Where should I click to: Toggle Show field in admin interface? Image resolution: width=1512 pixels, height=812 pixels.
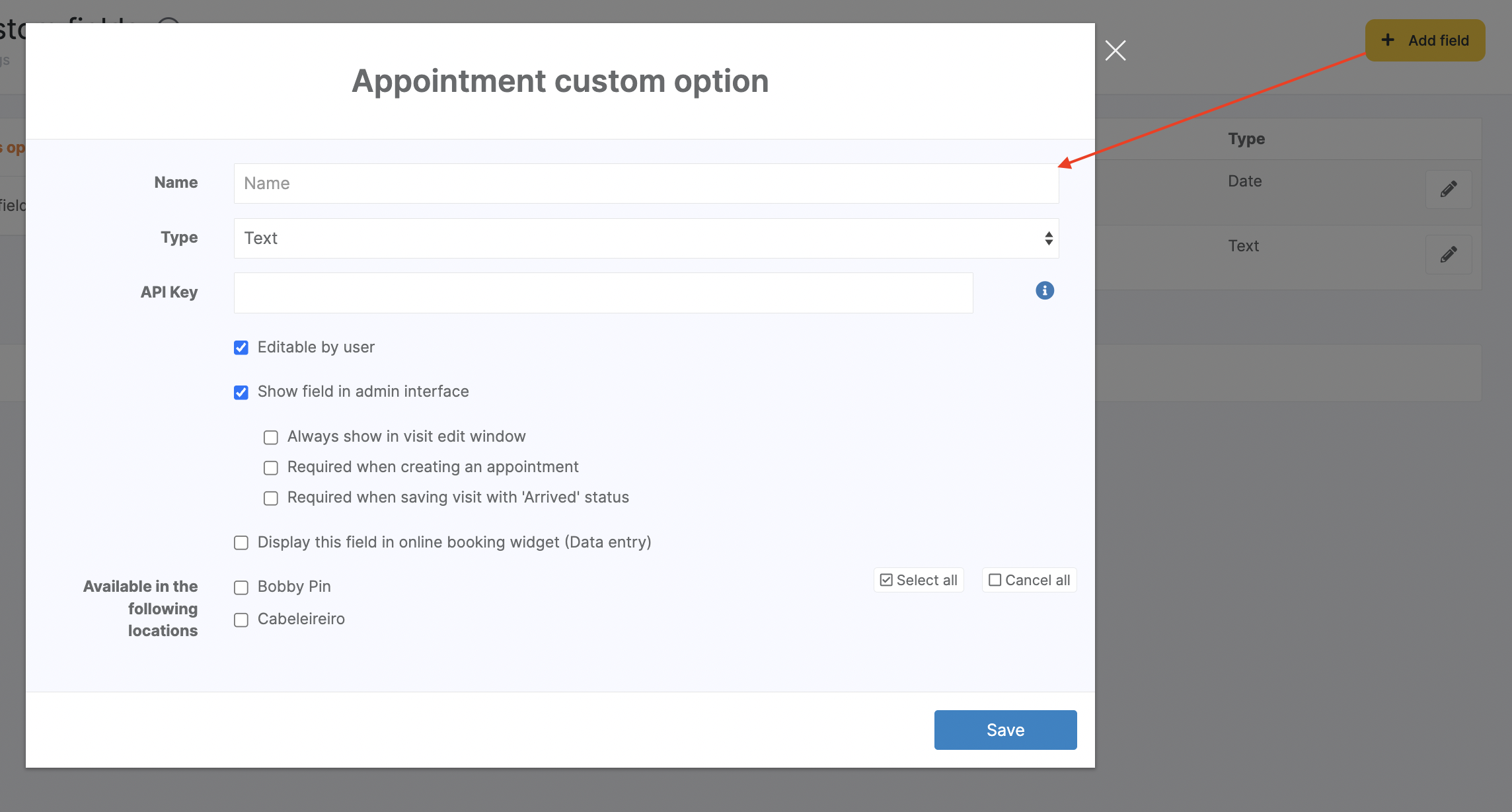(x=241, y=392)
